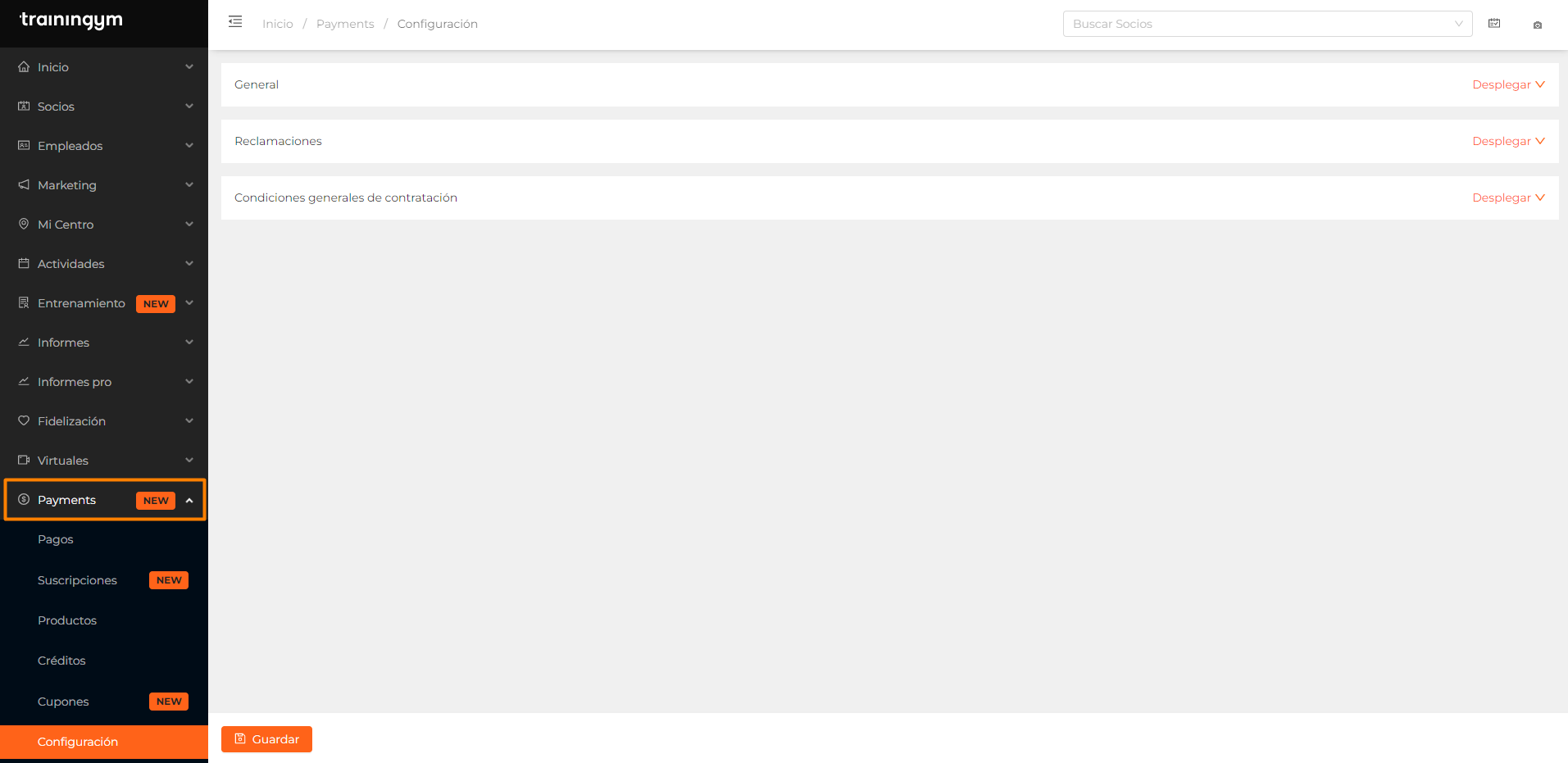The width and height of the screenshot is (1568, 763).
Task: Collapse the sidebar with the hamburger icon
Action: click(x=235, y=22)
